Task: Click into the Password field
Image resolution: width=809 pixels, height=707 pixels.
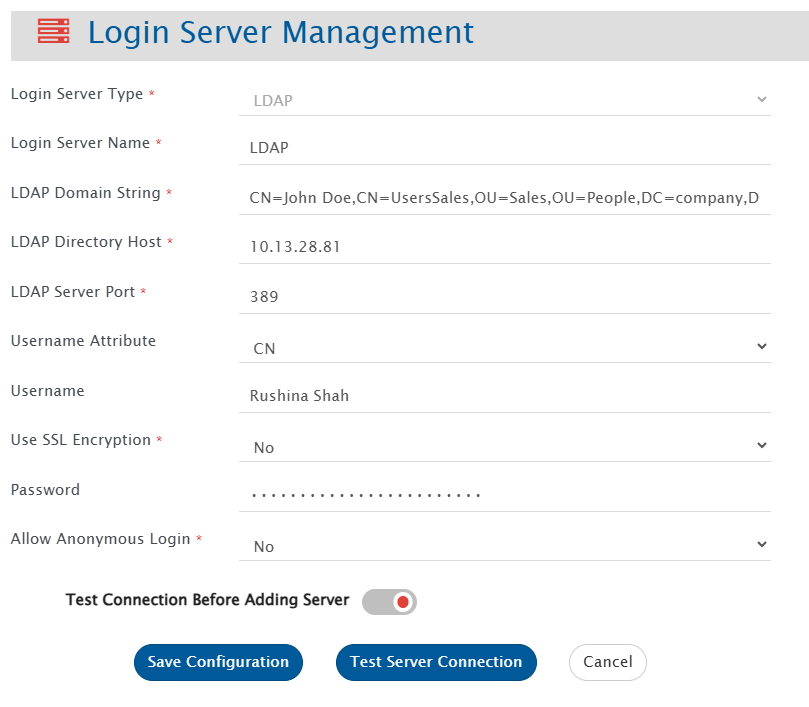Action: tap(505, 495)
